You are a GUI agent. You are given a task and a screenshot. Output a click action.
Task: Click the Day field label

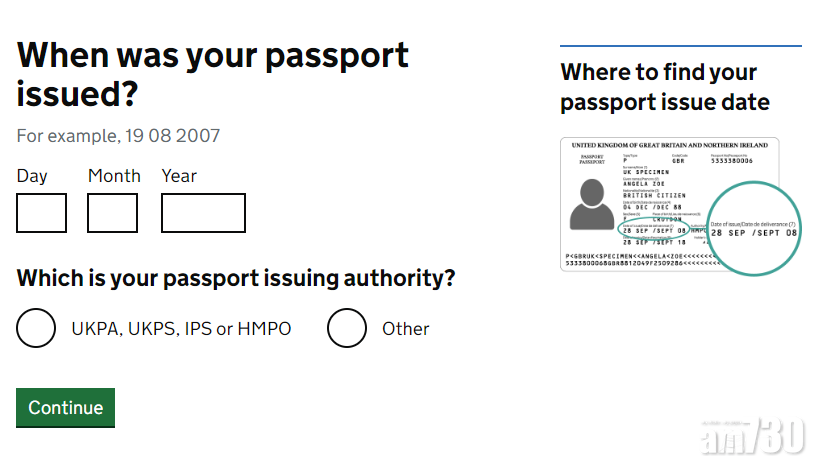(32, 176)
